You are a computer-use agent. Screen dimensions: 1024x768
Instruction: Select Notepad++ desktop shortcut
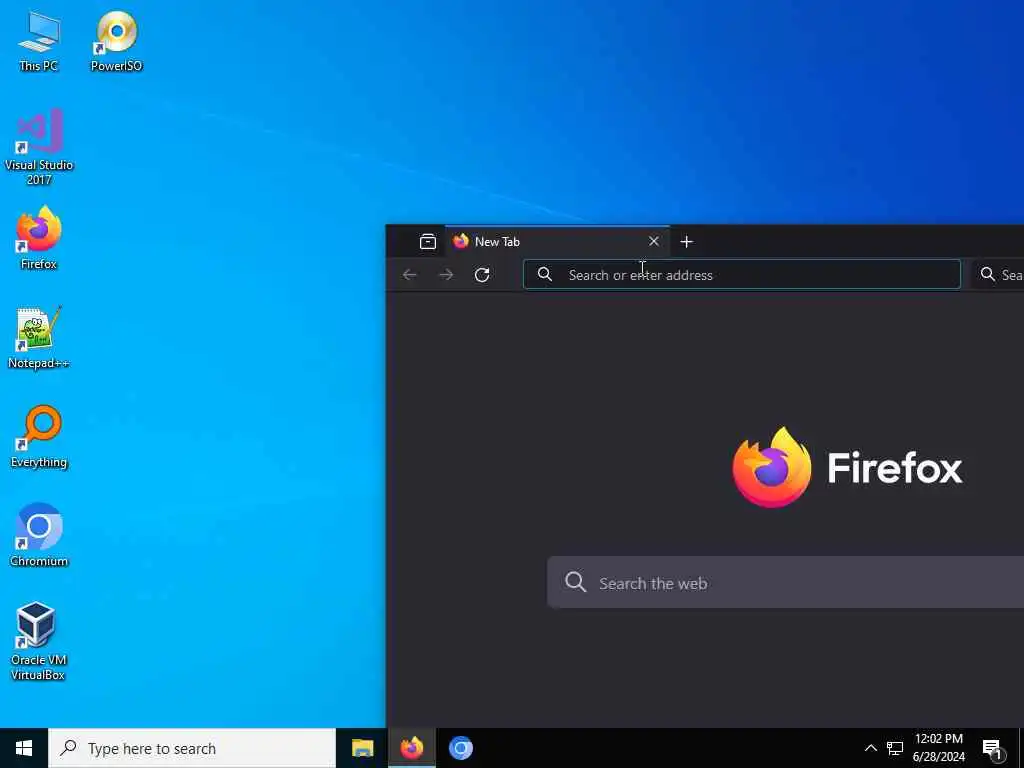coord(39,338)
